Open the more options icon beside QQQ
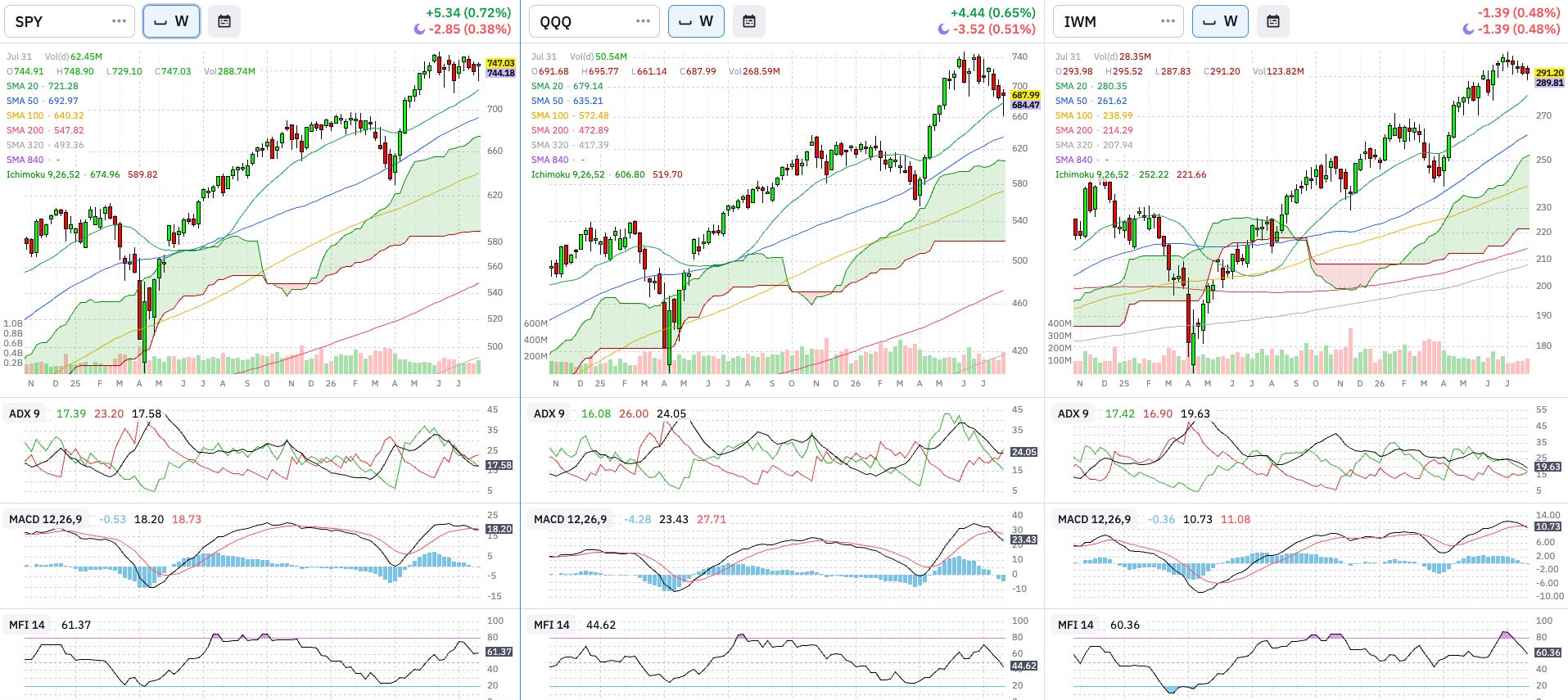Viewport: 1568px width, 700px height. pos(644,21)
